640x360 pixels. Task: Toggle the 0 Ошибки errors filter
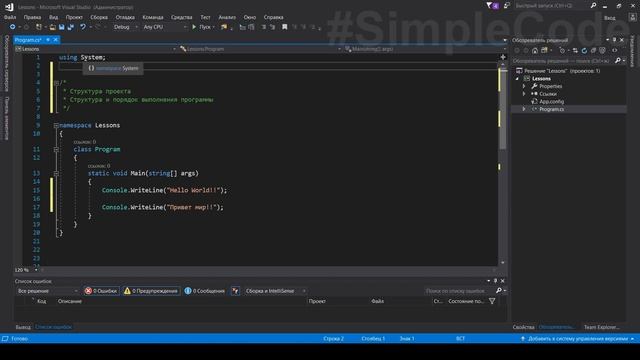101,291
